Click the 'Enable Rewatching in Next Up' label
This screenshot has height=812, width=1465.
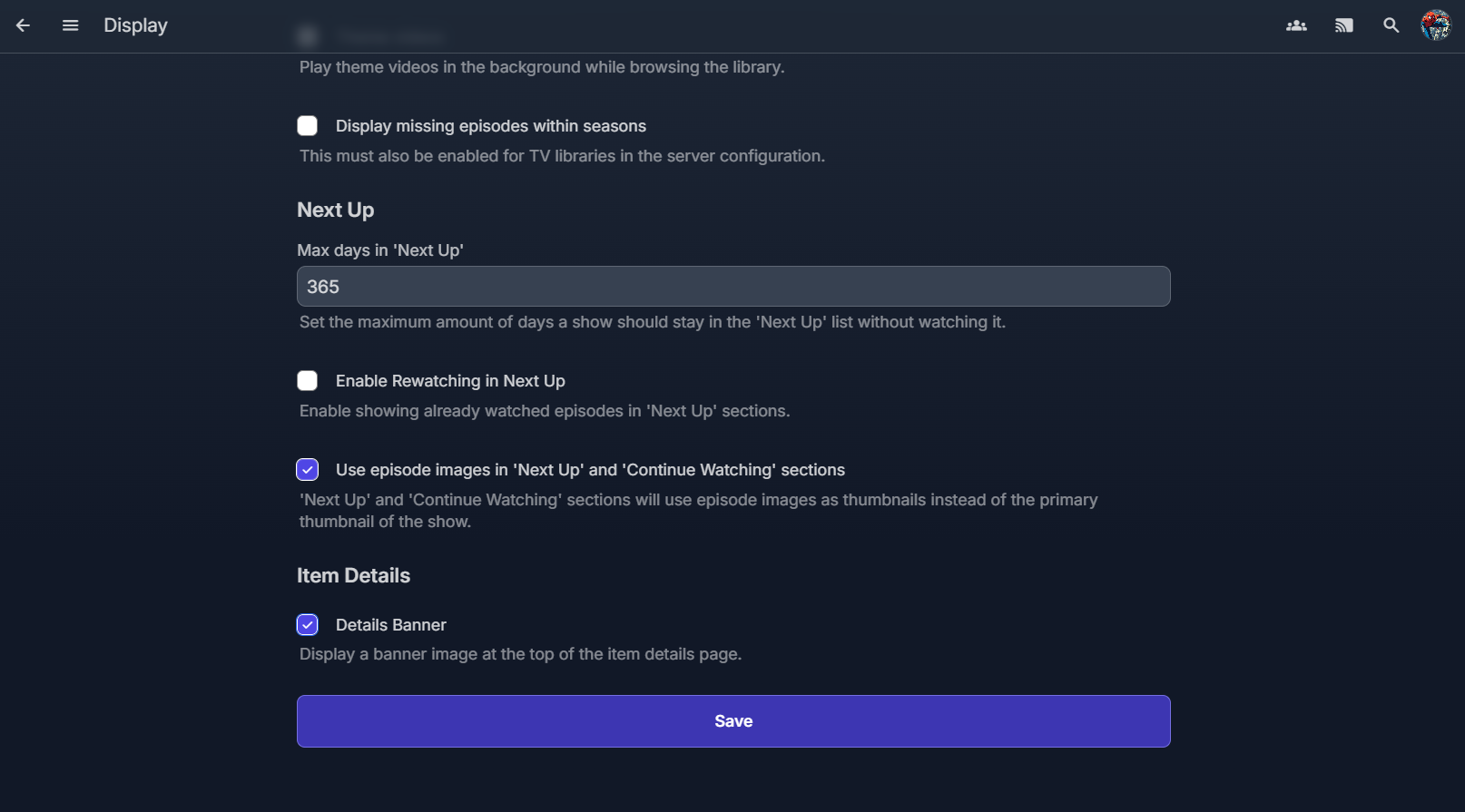450,381
